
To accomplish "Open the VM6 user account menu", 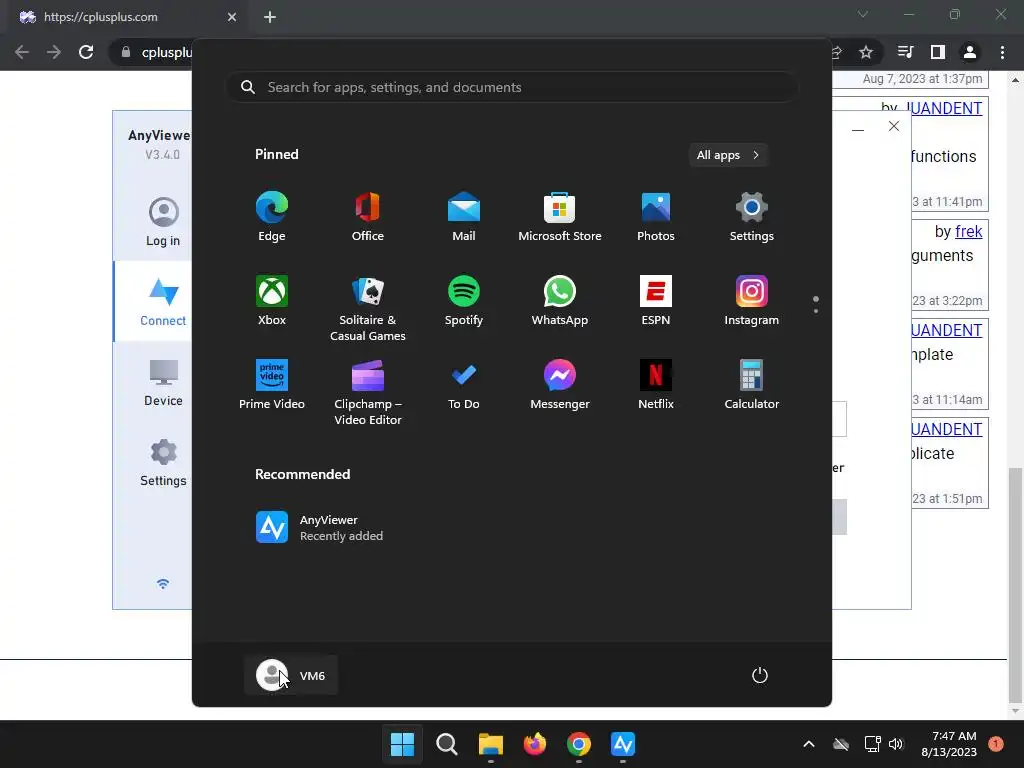I will tap(291, 675).
